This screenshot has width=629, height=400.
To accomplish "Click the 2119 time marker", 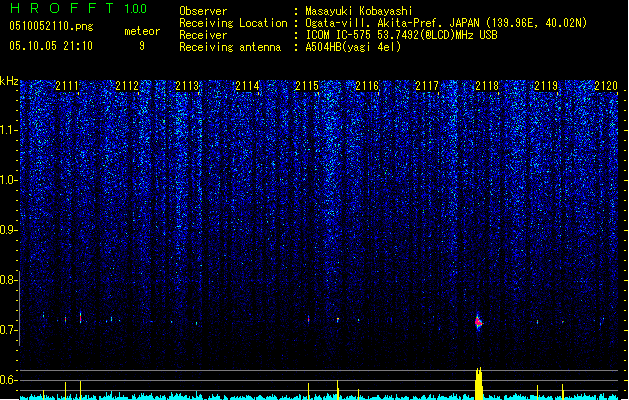I will click(x=547, y=86).
